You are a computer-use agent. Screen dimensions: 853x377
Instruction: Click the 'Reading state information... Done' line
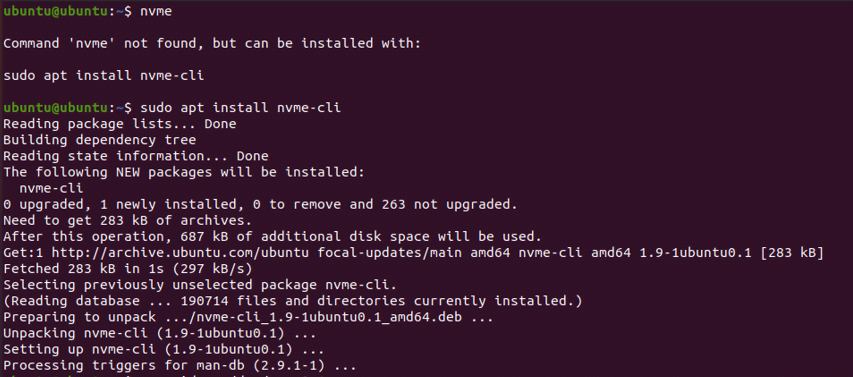[x=136, y=156]
